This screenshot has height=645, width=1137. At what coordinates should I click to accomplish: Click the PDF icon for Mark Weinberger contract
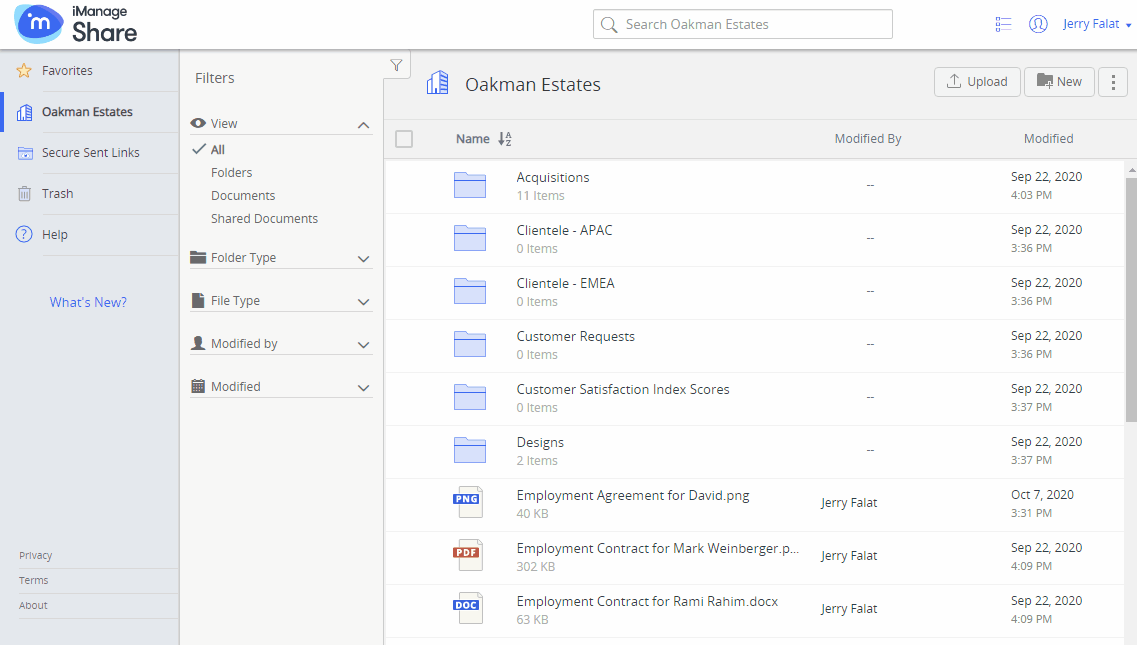pos(469,556)
